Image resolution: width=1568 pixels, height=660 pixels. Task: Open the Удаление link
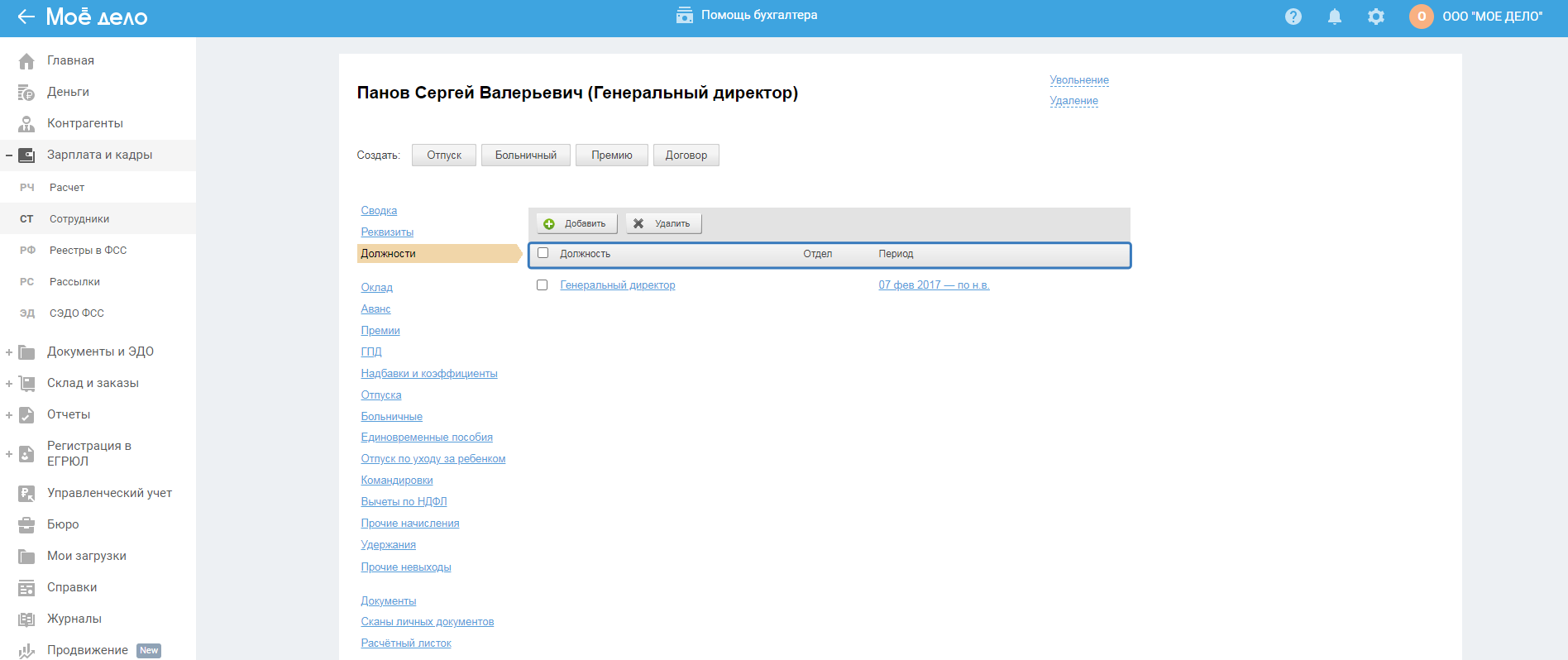pos(1074,101)
